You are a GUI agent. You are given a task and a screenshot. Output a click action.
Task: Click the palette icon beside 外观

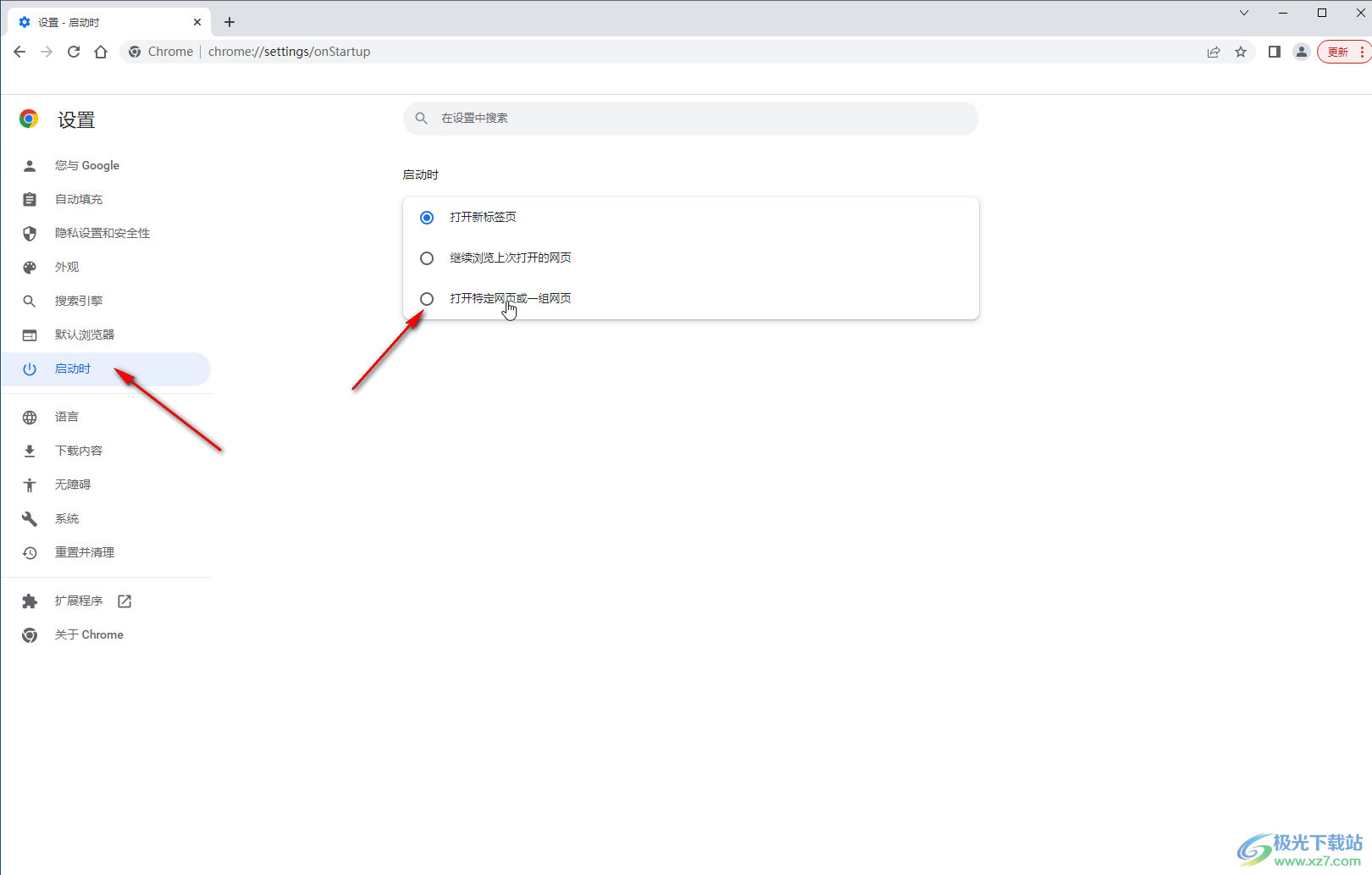pyautogui.click(x=30, y=268)
